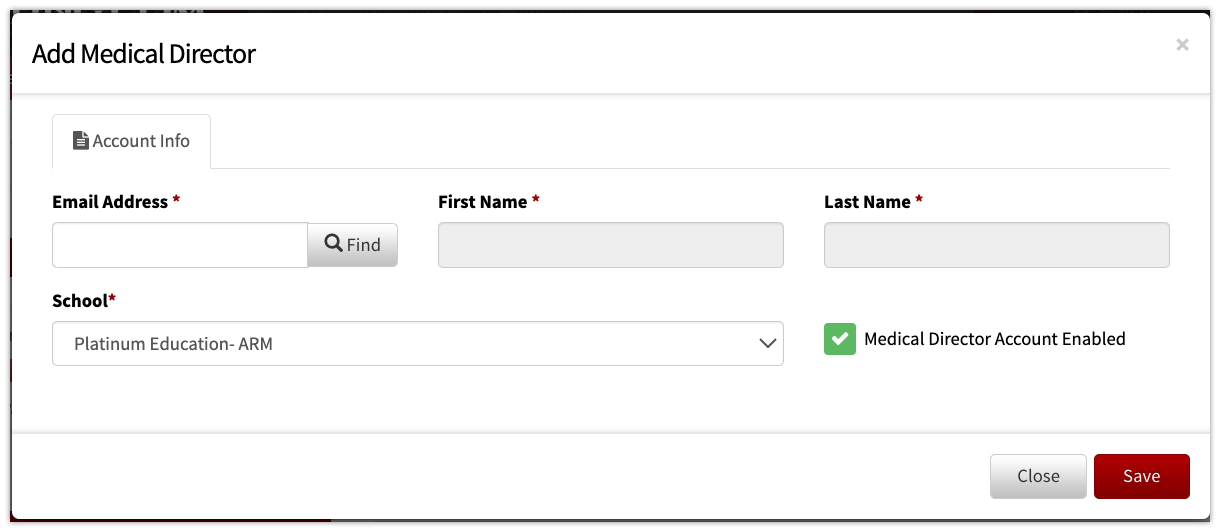Click the Find button

[353, 244]
